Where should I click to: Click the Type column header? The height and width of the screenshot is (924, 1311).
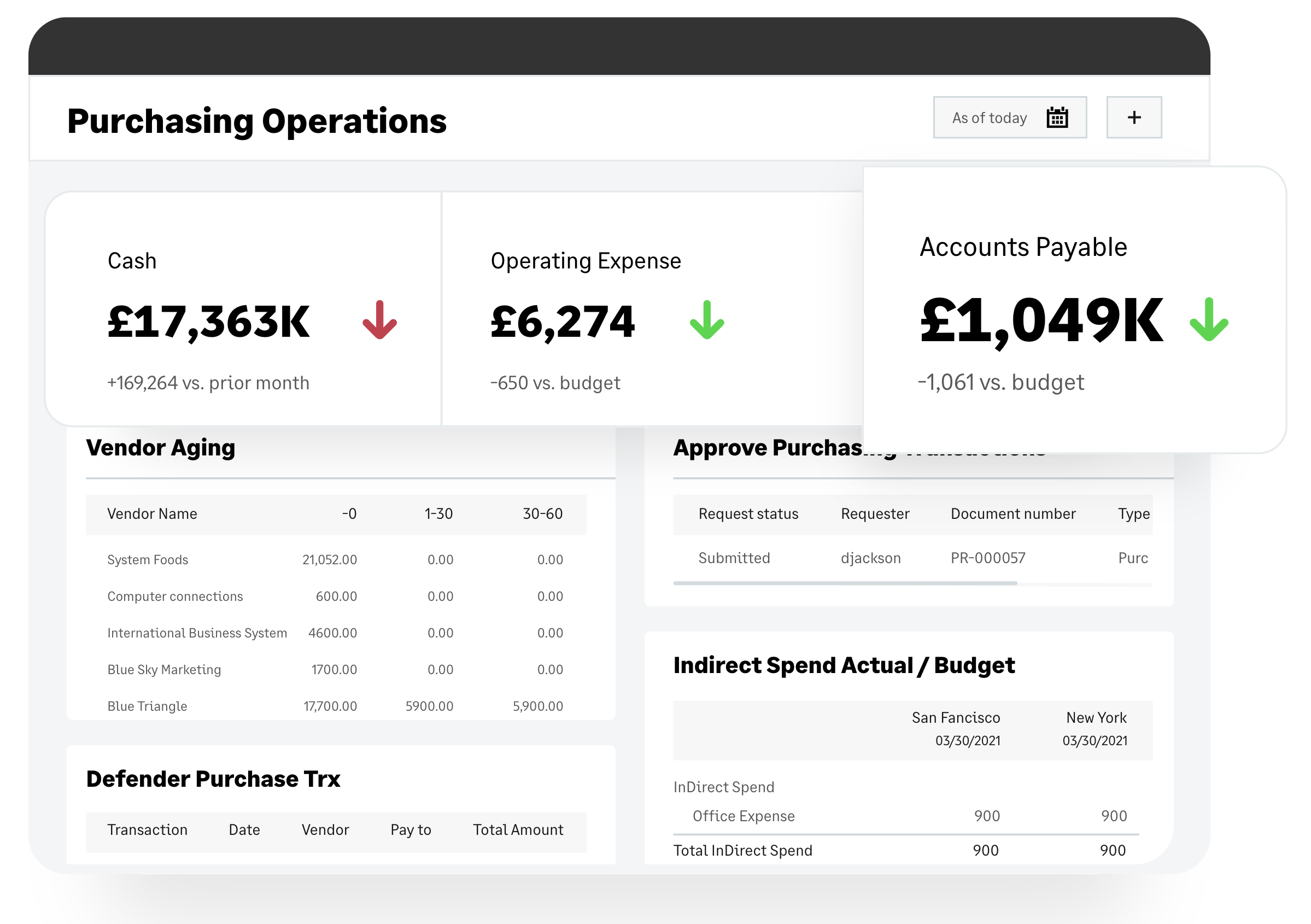(1134, 514)
